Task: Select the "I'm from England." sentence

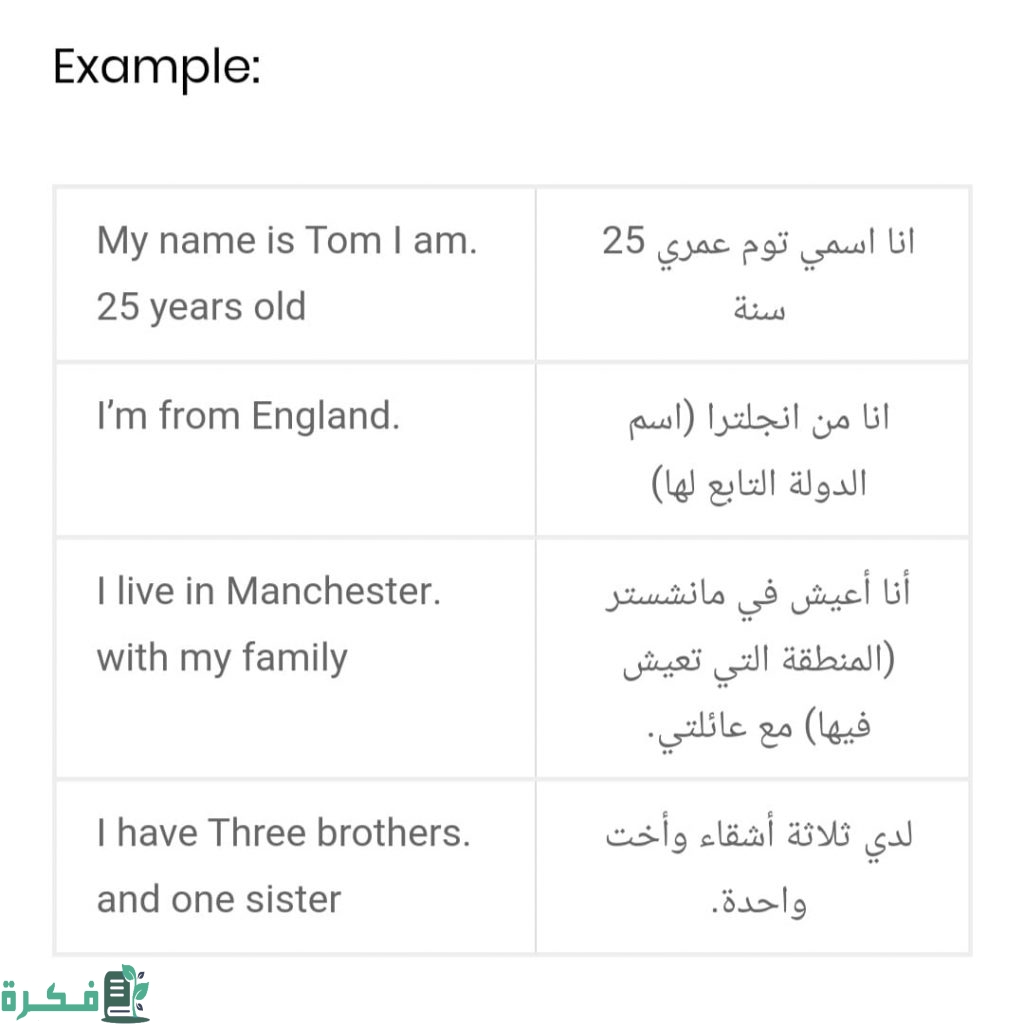Action: [248, 415]
